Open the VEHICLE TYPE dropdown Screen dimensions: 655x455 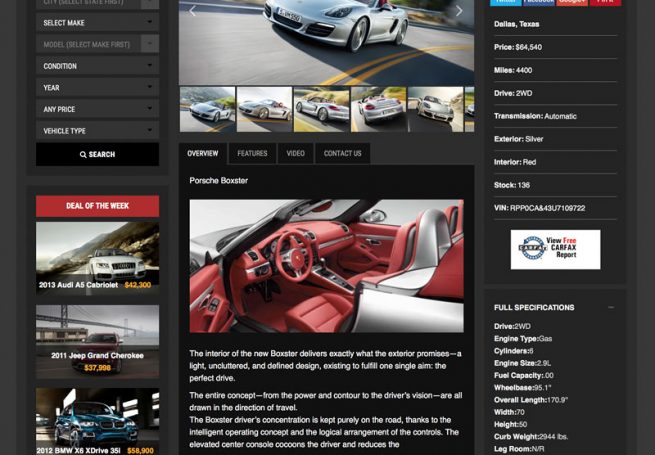pyautogui.click(x=97, y=131)
